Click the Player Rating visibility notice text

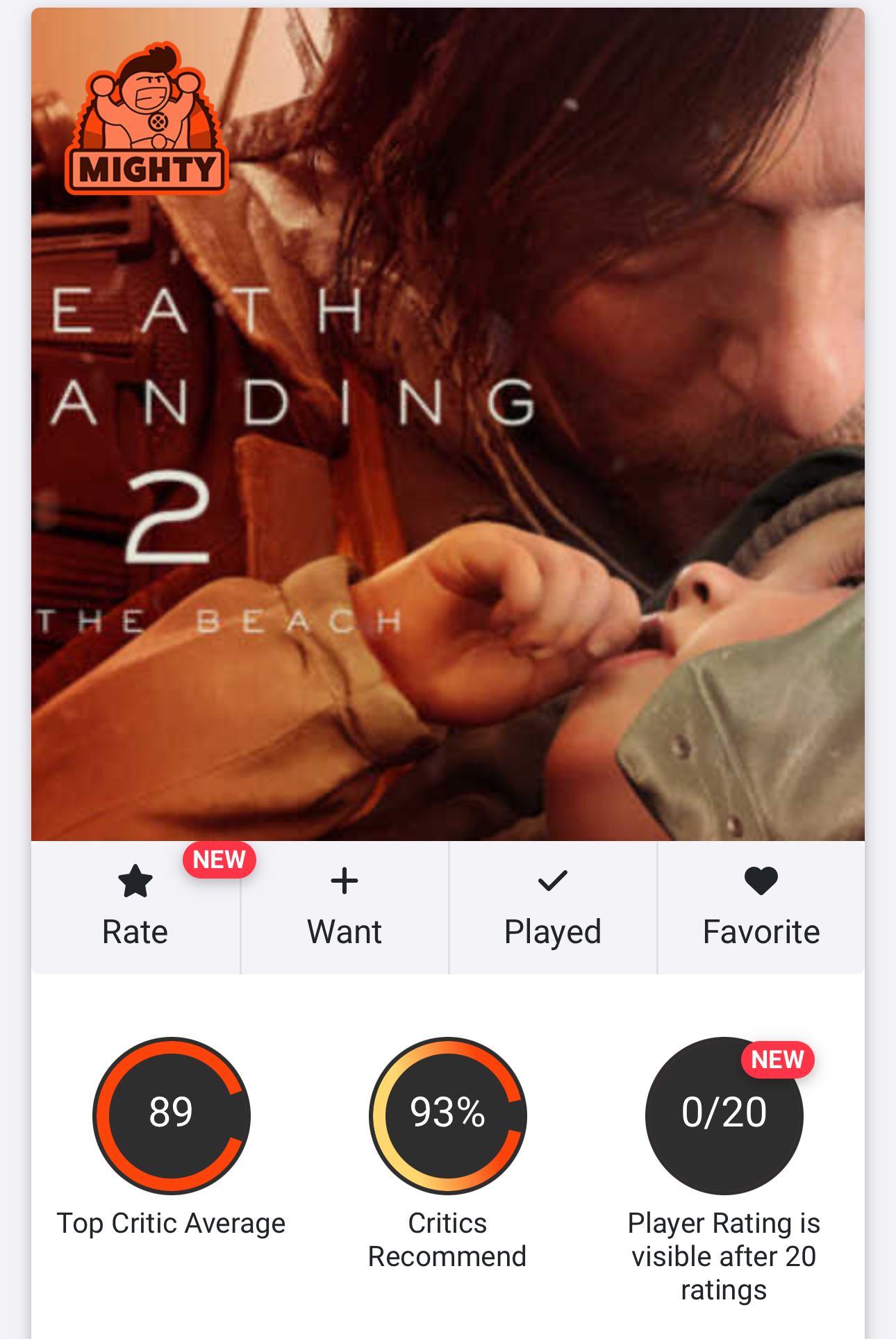pos(724,1256)
